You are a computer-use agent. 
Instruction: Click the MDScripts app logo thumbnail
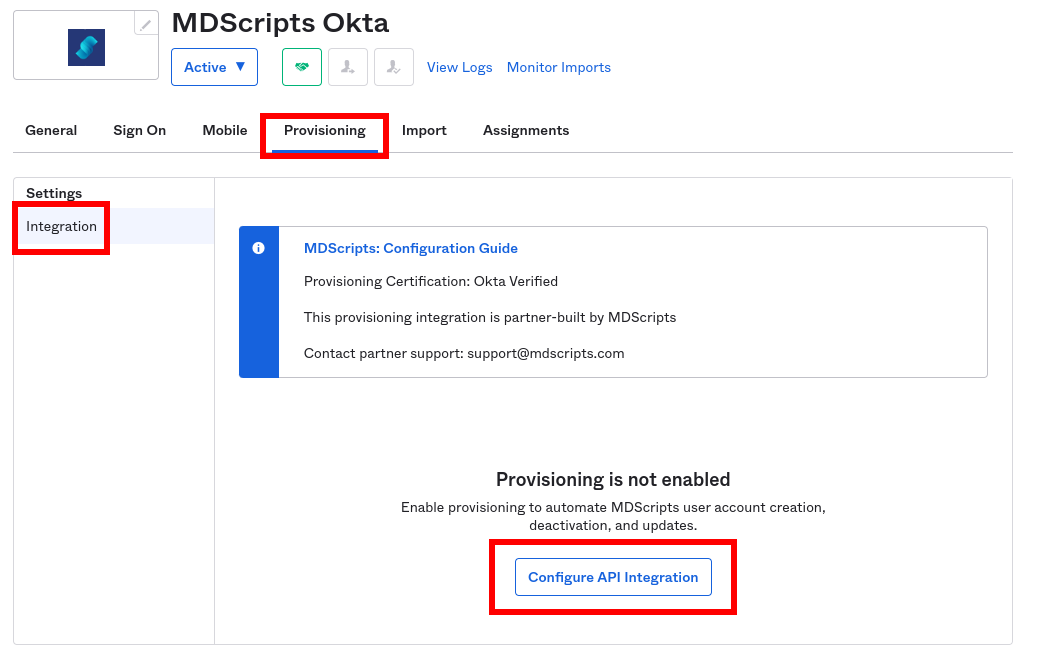87,48
